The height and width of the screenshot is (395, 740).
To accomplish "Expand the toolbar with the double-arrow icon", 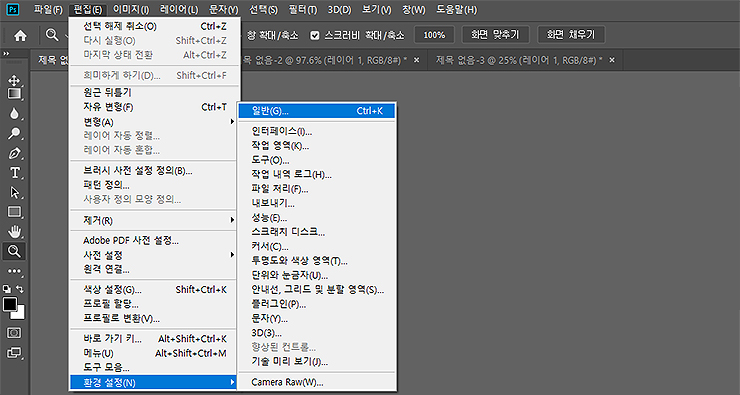I will pos(6,53).
